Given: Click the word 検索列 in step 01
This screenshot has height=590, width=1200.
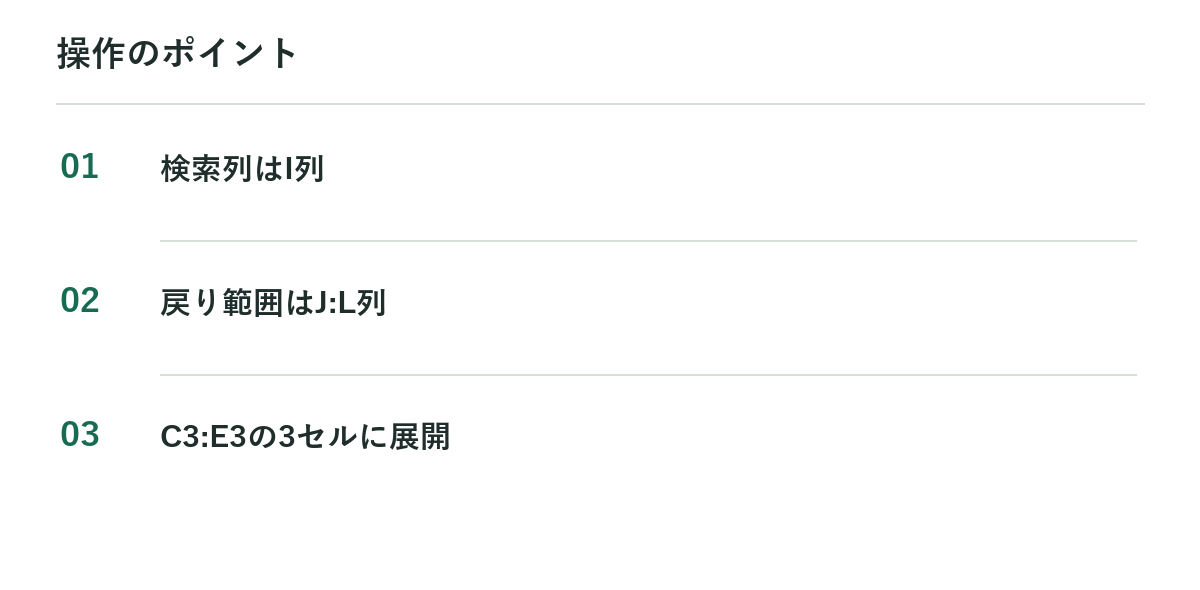Looking at the screenshot, I should click(207, 168).
